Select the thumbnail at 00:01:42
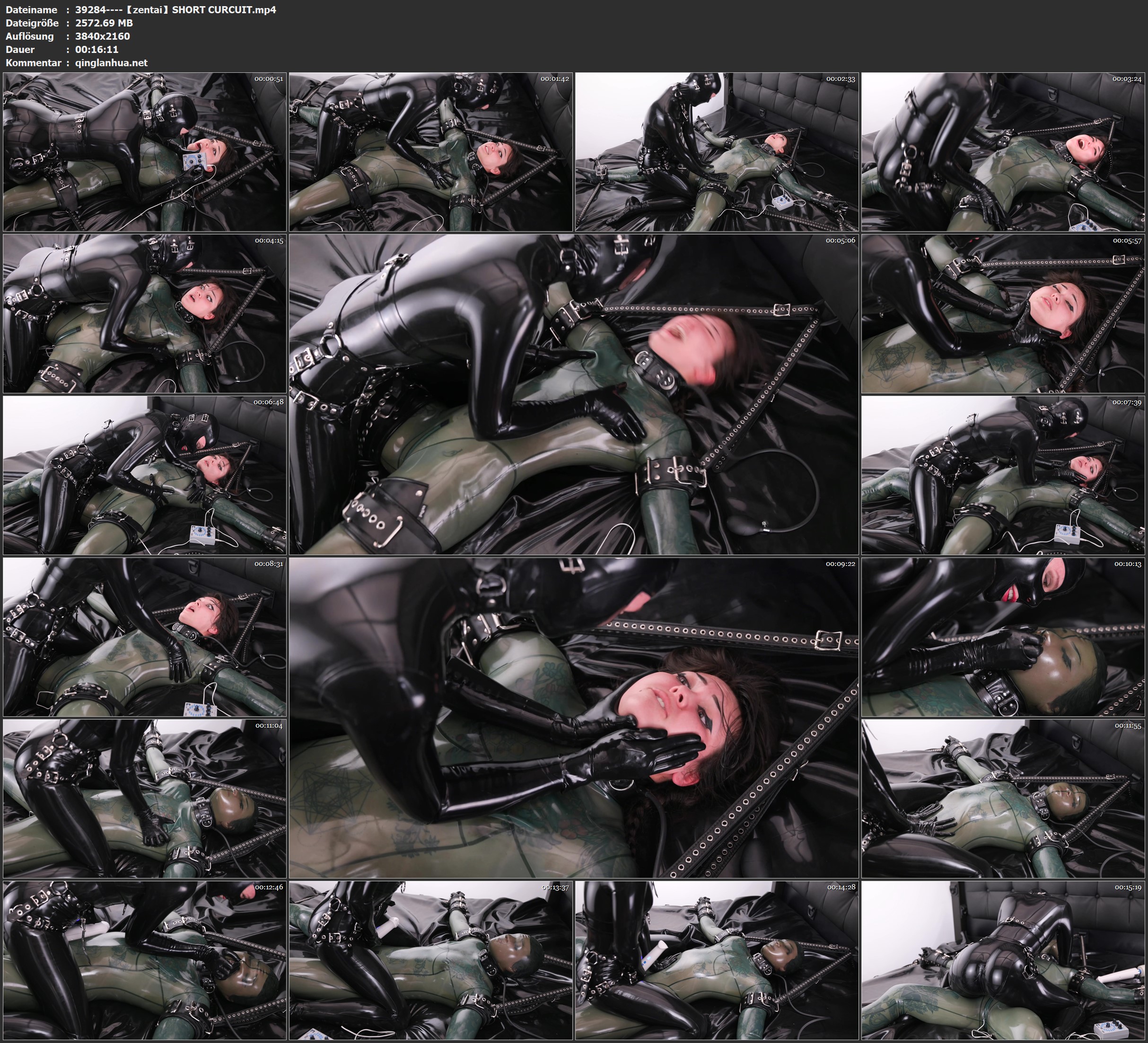 point(430,151)
